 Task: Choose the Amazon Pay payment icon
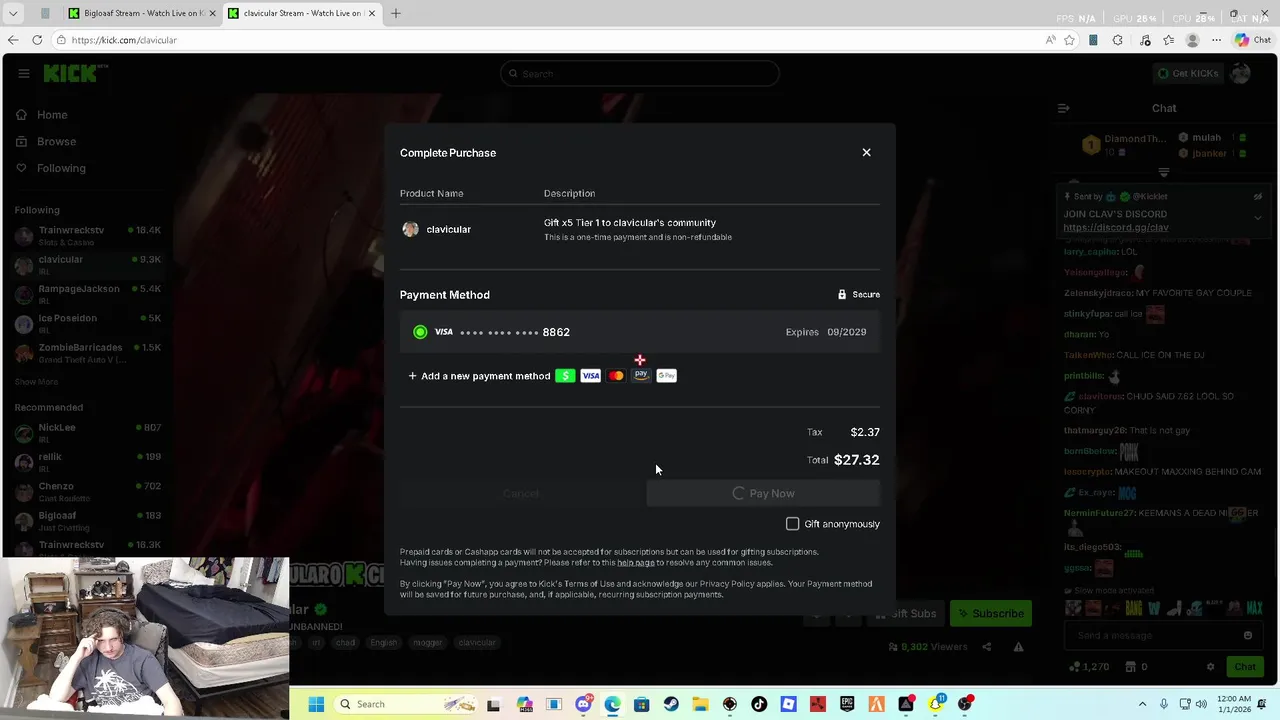641,375
